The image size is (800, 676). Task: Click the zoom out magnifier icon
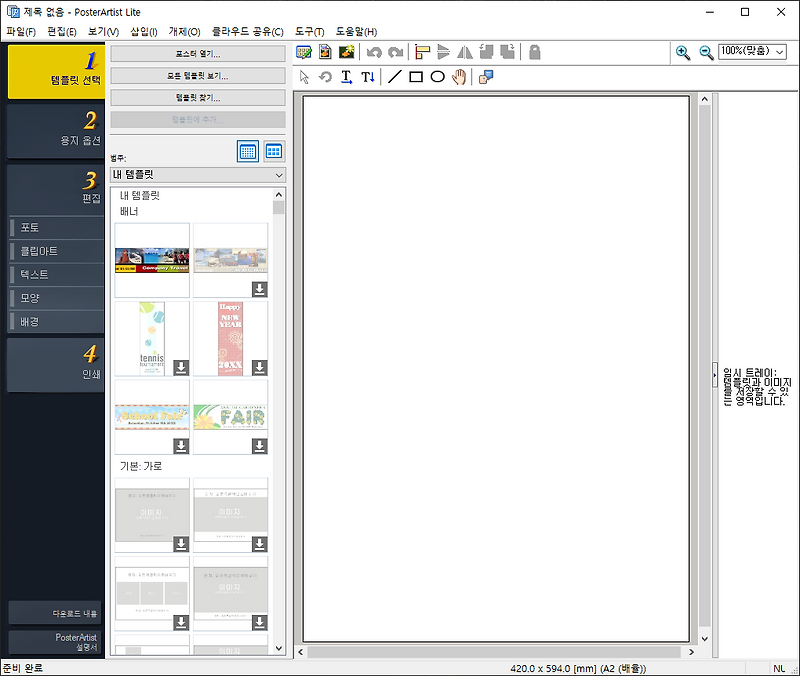[x=706, y=53]
